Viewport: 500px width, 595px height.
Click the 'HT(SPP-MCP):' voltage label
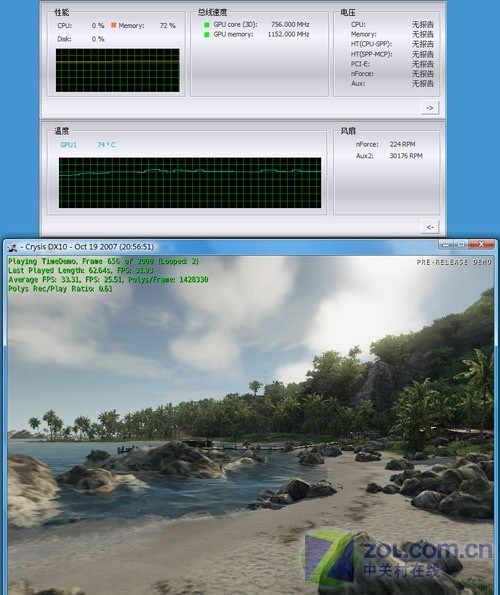click(371, 54)
